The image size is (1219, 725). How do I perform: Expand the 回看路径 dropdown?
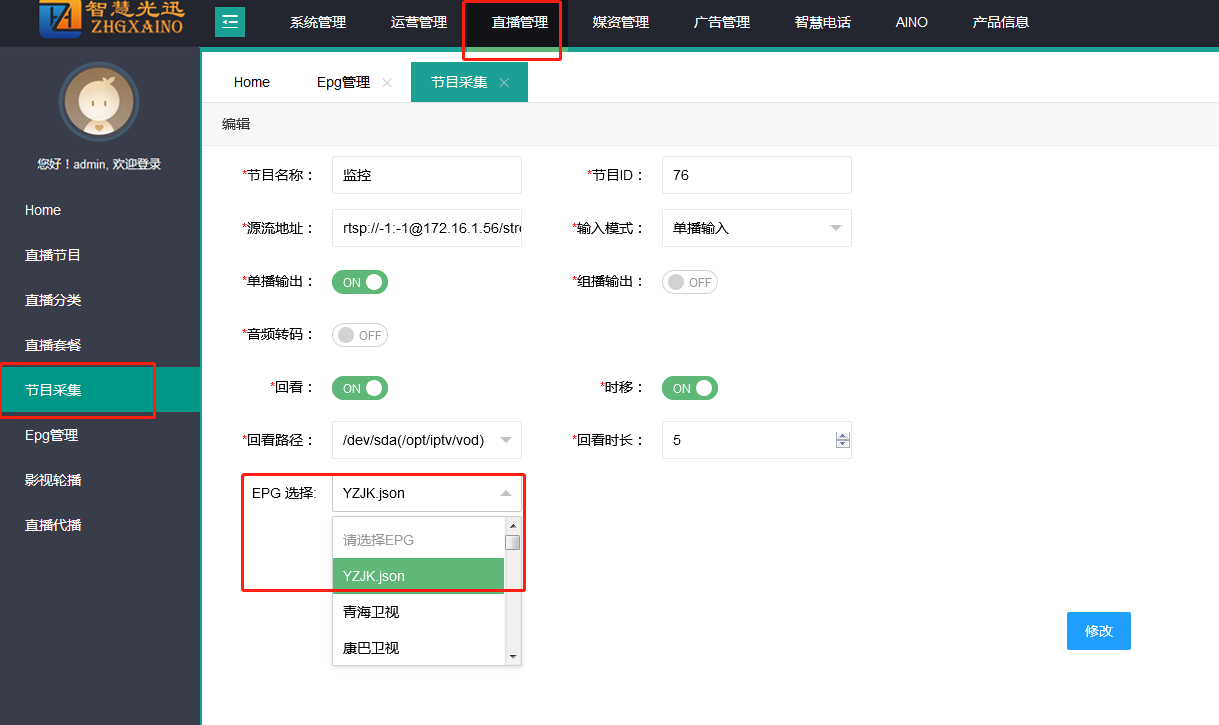[426, 440]
